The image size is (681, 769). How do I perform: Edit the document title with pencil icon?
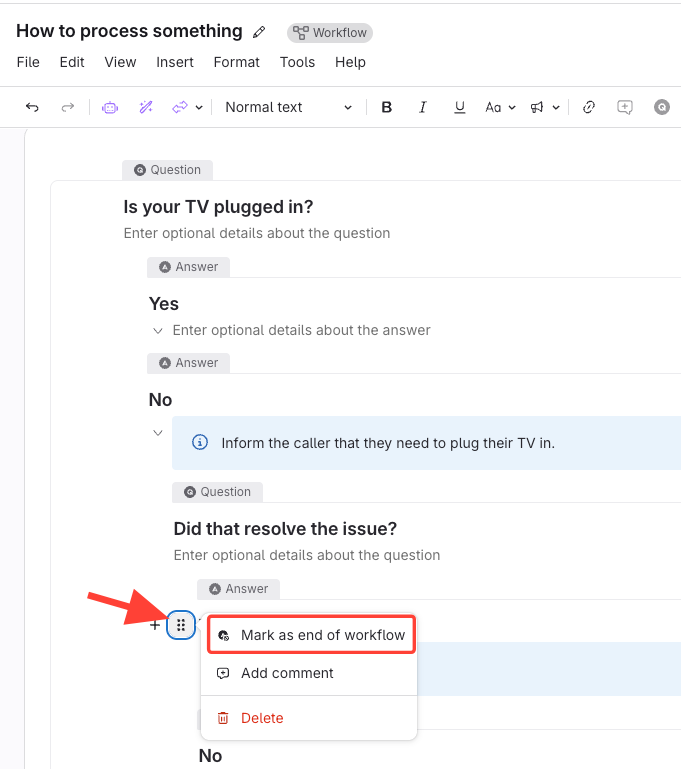(x=259, y=32)
